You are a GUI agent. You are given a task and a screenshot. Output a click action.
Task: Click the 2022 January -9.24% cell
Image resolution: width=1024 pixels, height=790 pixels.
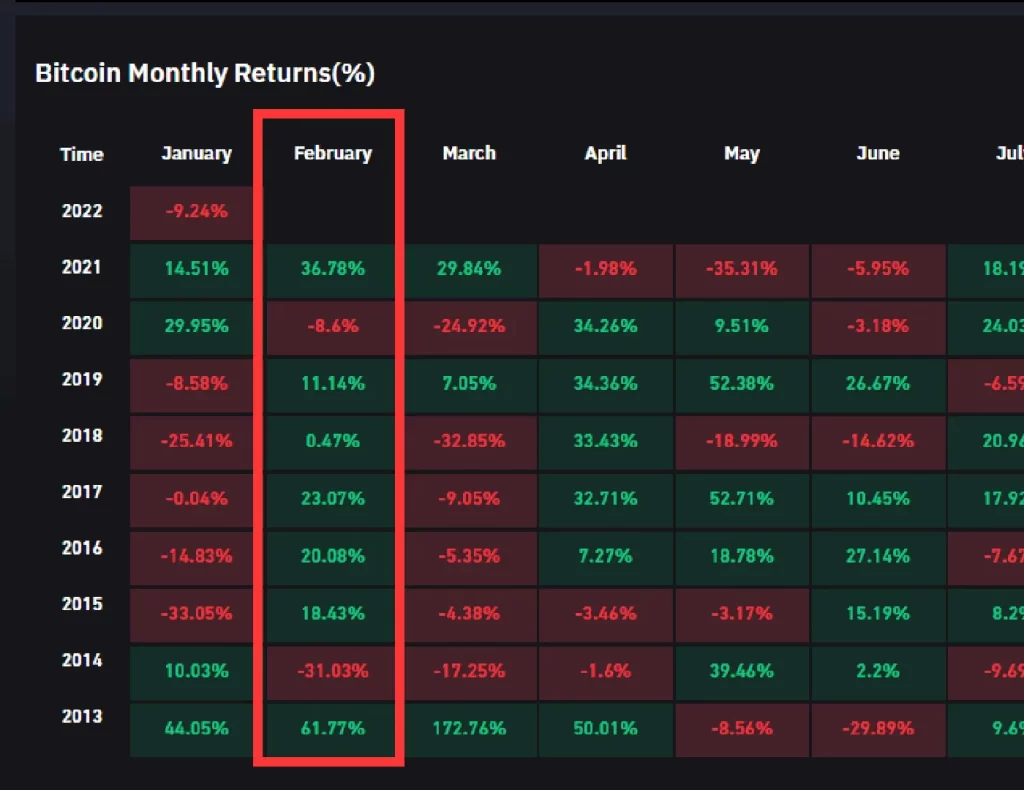click(197, 213)
